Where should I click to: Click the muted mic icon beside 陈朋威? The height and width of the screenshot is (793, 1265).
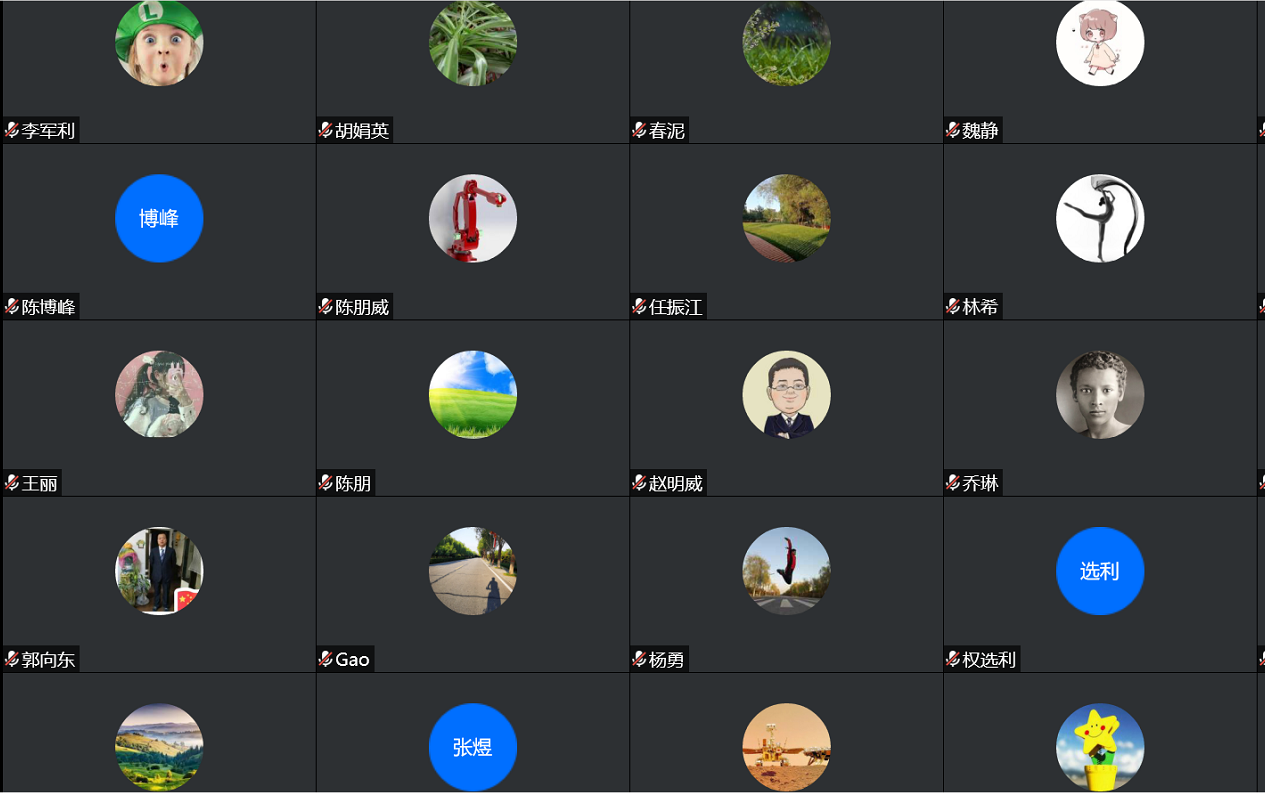click(x=326, y=307)
